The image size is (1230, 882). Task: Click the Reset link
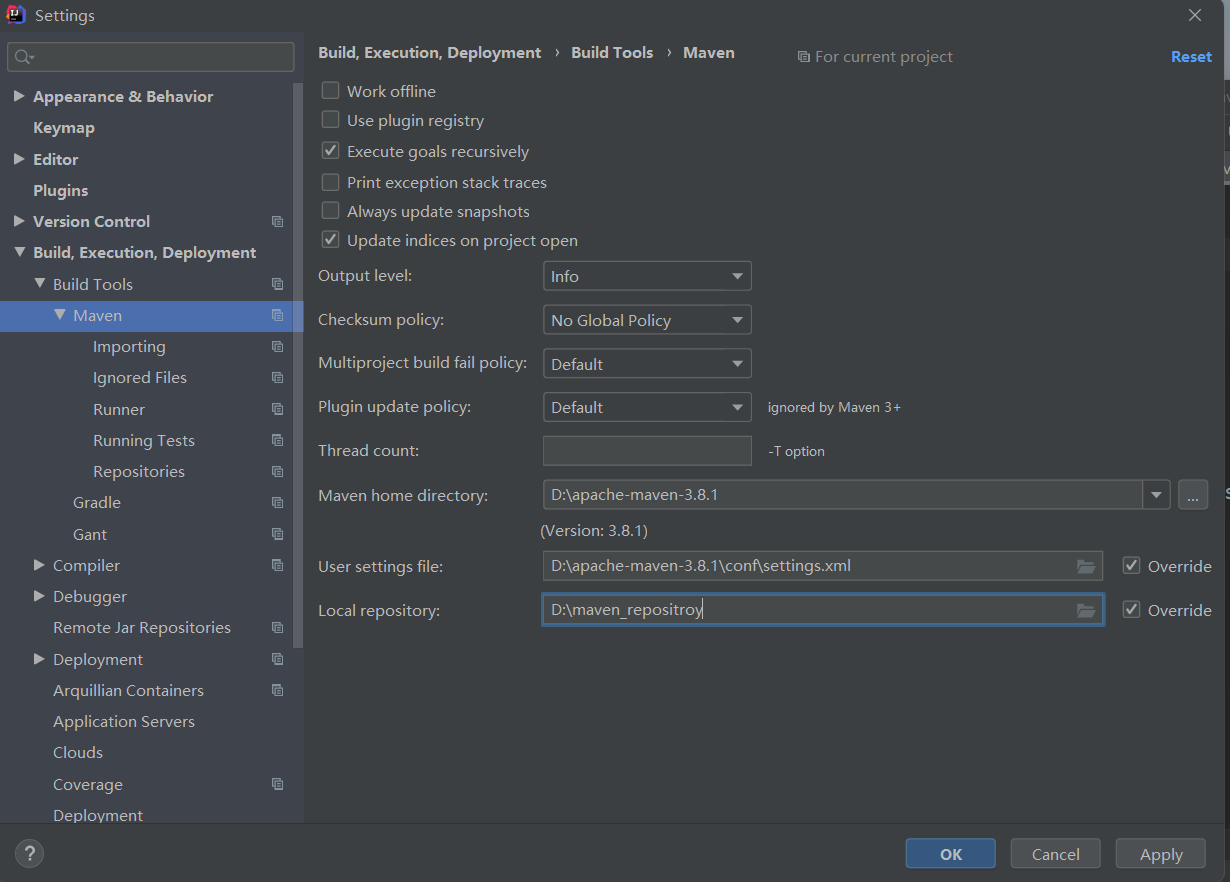point(1191,57)
